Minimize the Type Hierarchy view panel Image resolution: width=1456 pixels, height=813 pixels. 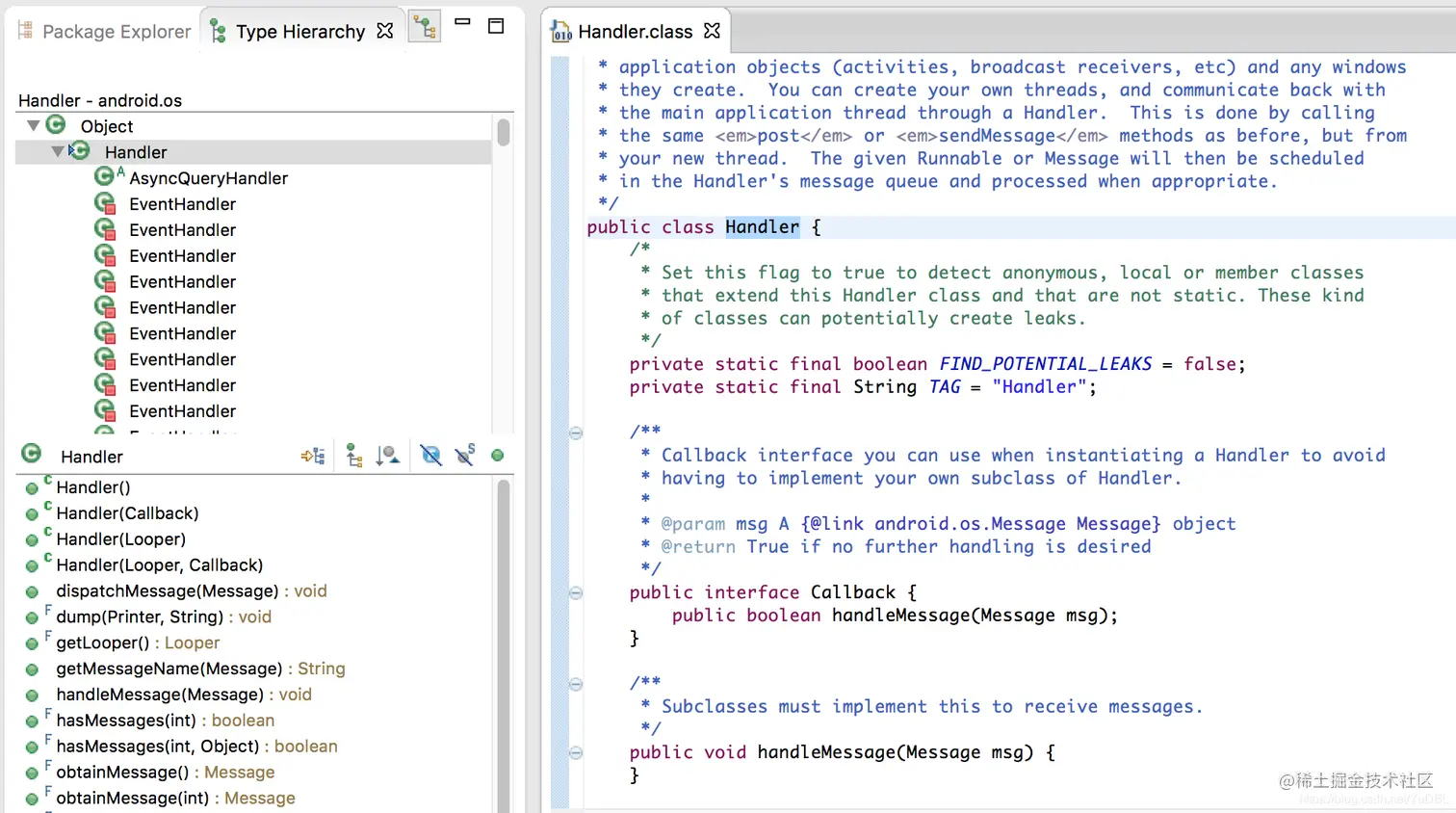tap(463, 22)
